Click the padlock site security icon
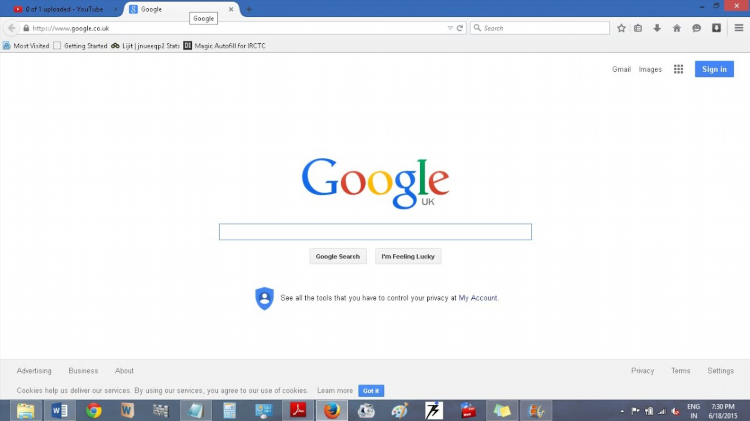Screen dimensions: 750x421 pos(26,28)
